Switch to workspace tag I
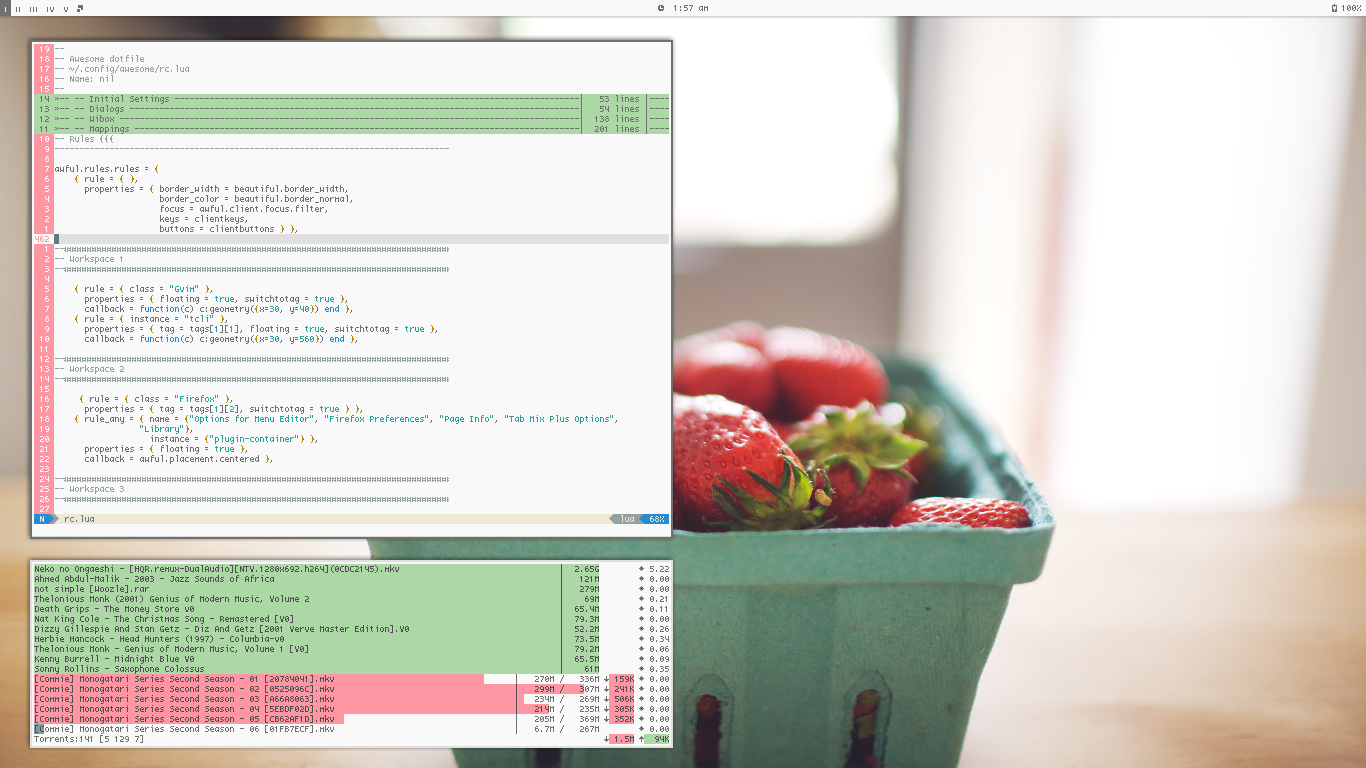 [5, 8]
